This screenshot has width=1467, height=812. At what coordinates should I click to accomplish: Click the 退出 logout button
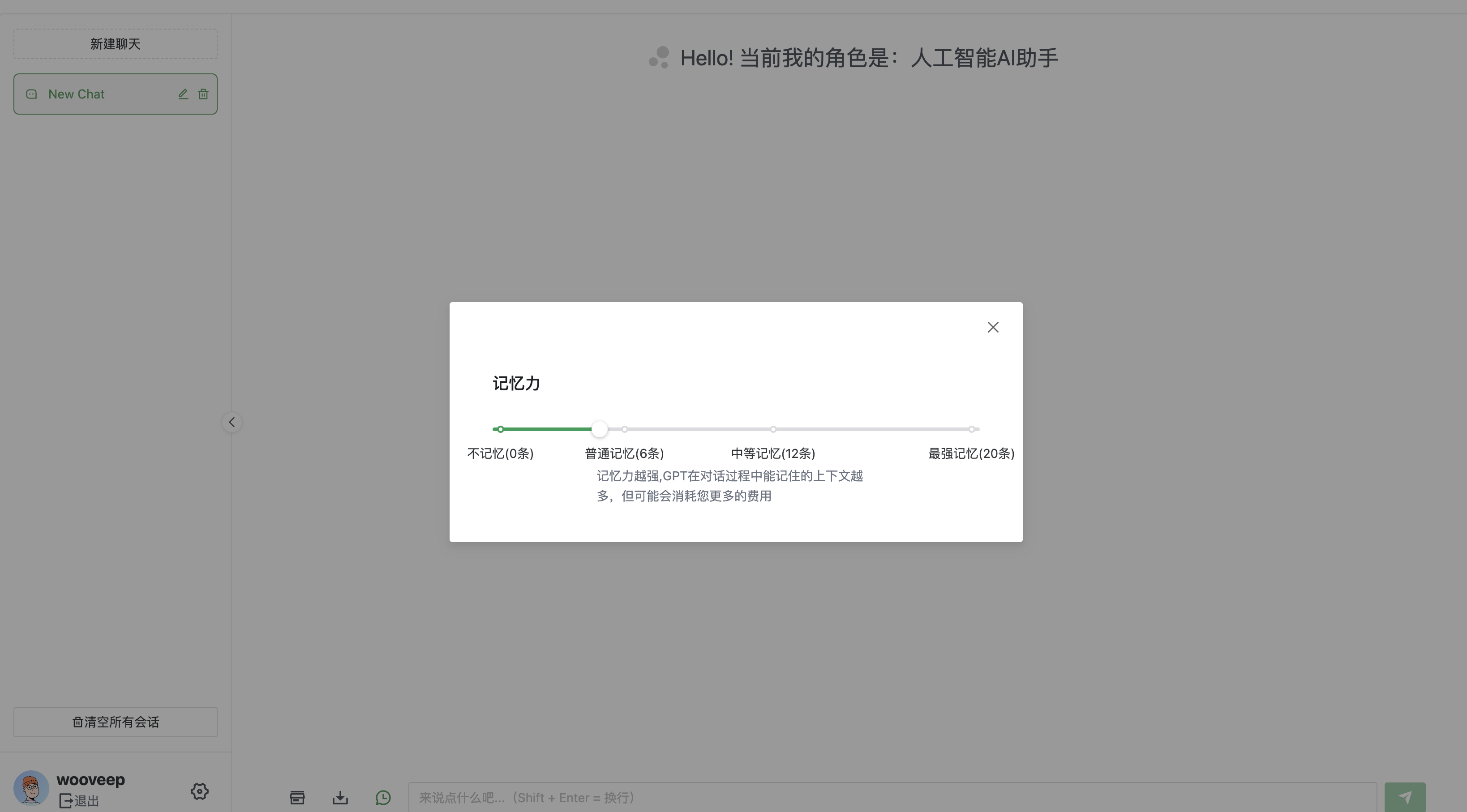[77, 799]
